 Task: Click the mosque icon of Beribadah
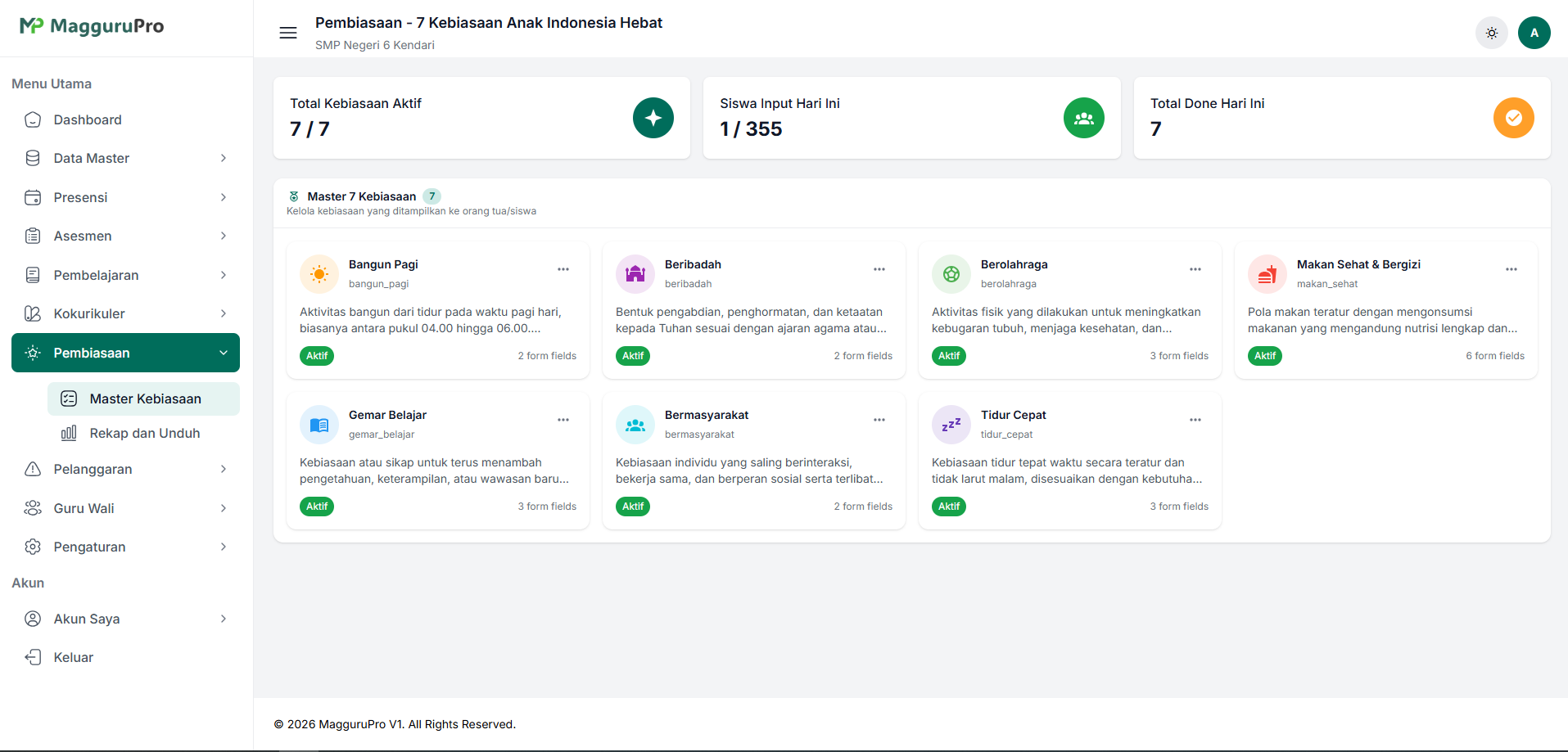click(635, 274)
